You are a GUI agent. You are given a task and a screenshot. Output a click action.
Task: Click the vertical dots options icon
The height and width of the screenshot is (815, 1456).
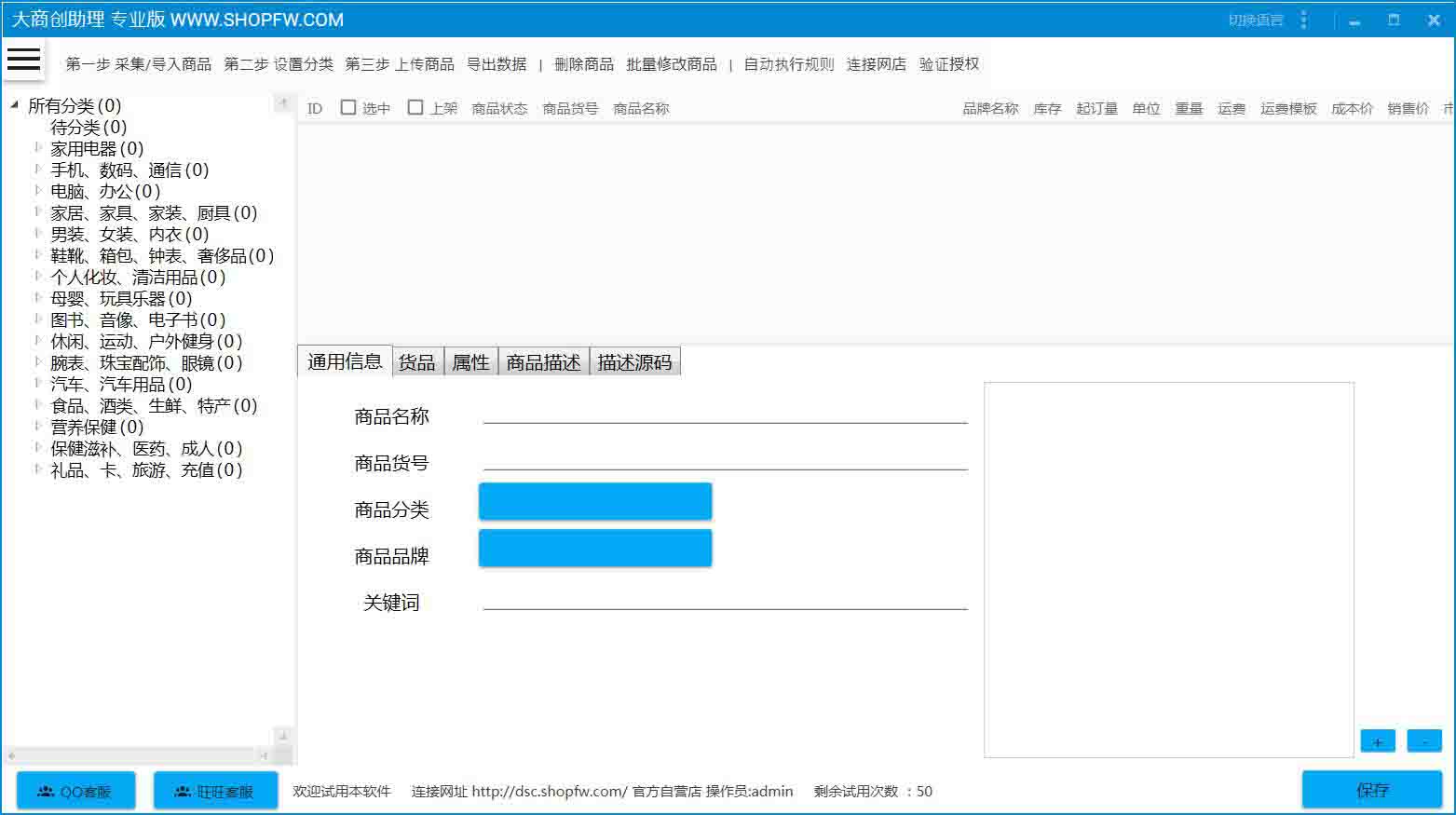click(1304, 20)
